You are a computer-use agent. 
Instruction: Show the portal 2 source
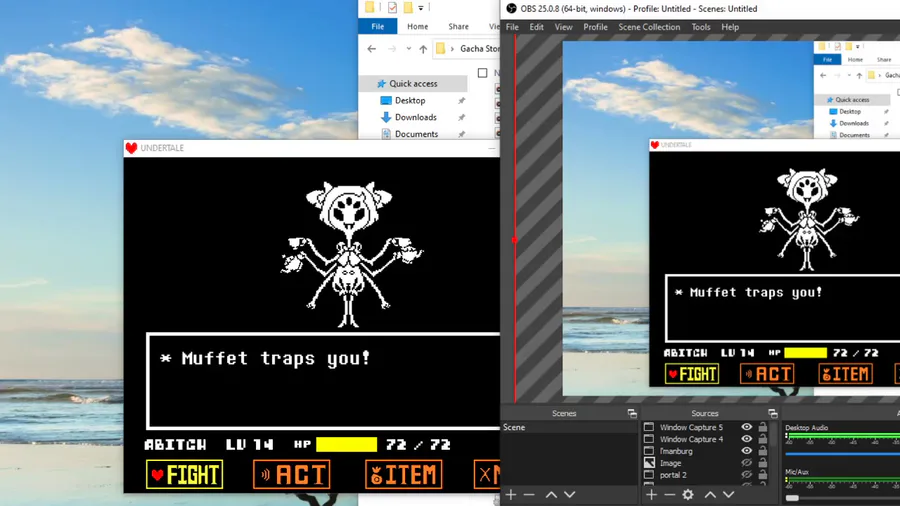click(746, 475)
